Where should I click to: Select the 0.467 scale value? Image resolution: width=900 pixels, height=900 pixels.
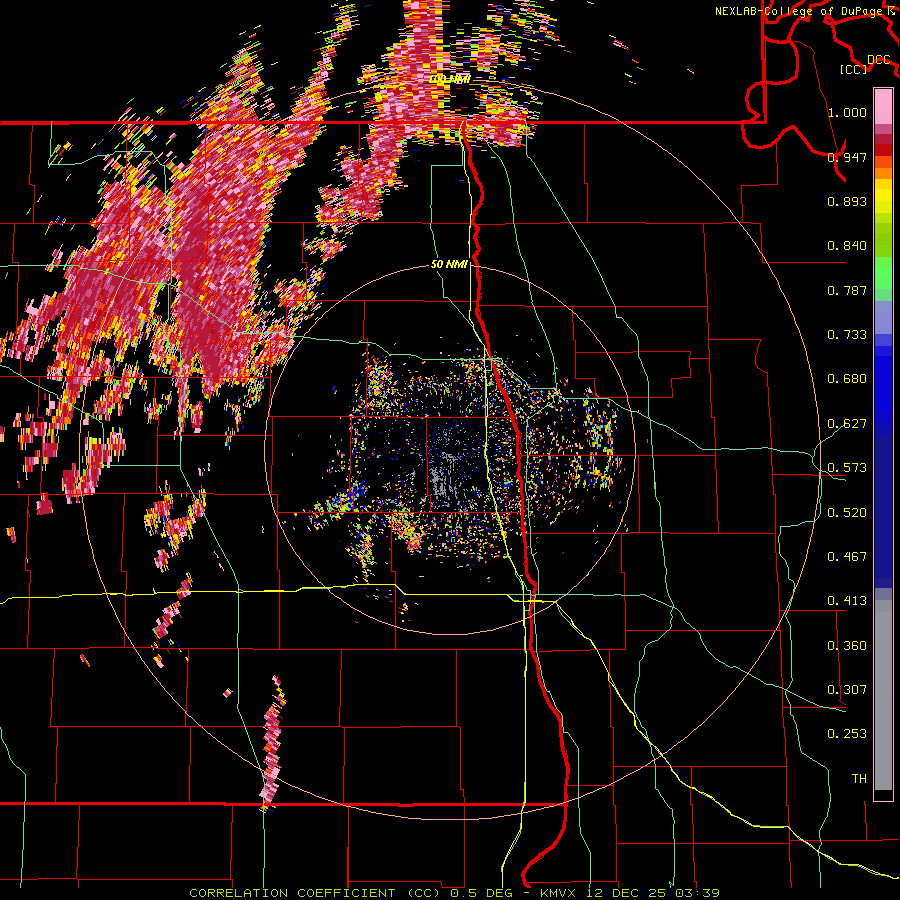pos(847,557)
